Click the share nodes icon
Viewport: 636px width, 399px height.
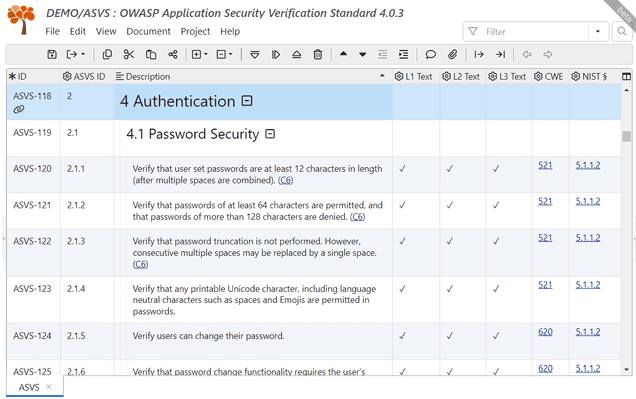173,54
